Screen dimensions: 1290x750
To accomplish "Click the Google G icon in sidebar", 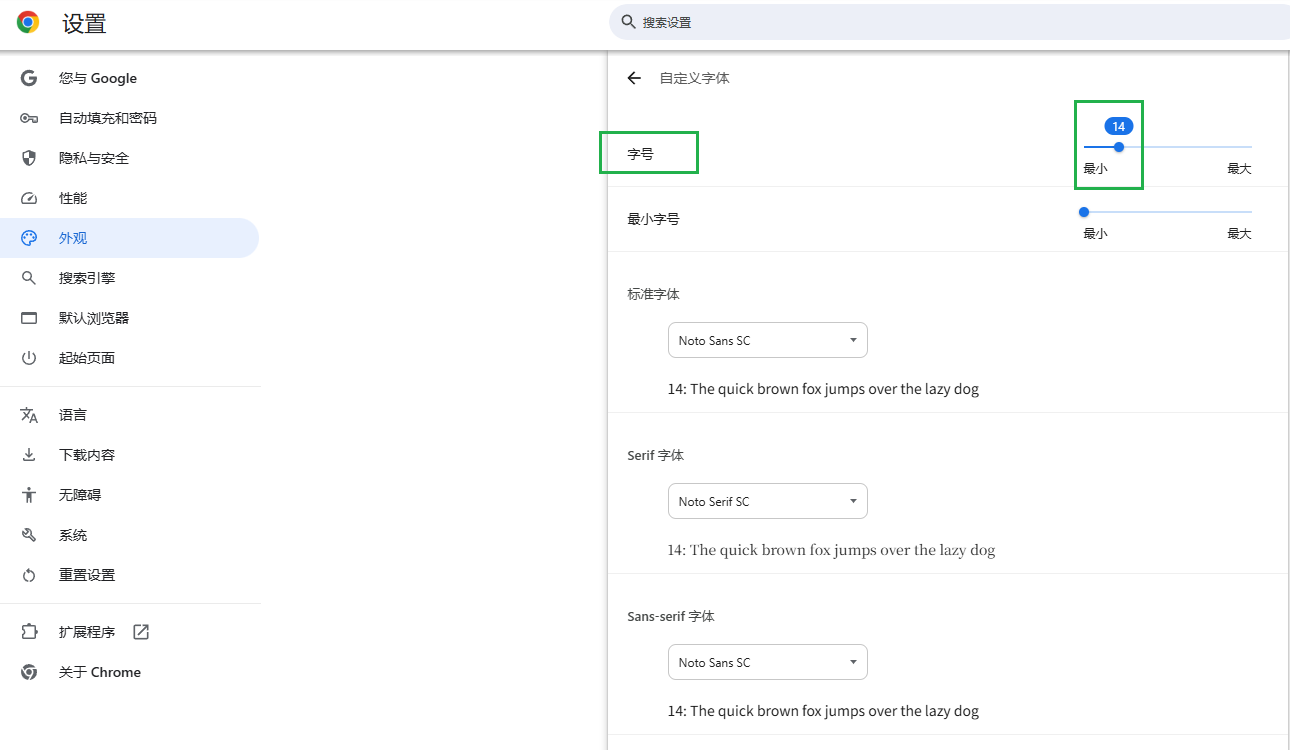I will pyautogui.click(x=29, y=78).
